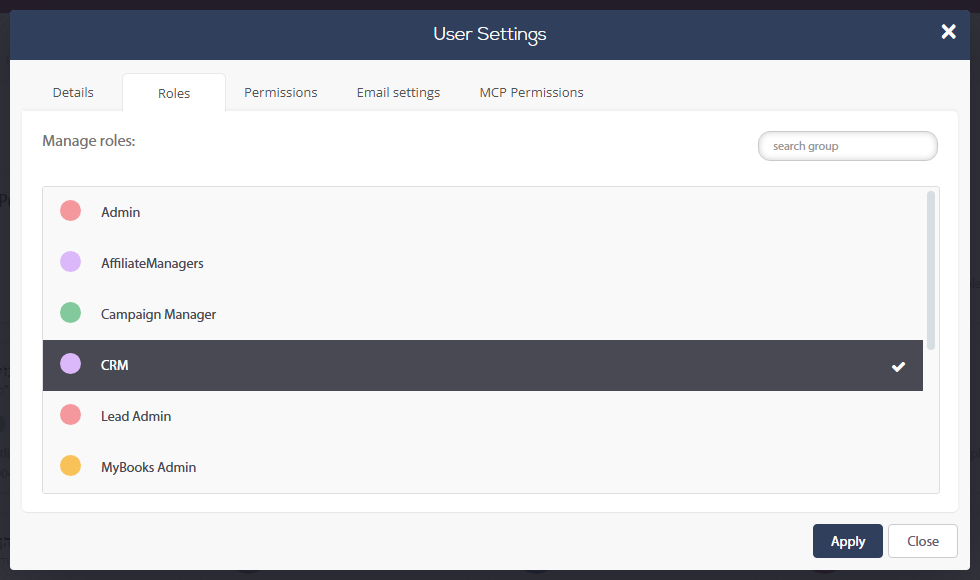Choose the MyBooks Admin role
The image size is (980, 580).
(x=482, y=467)
